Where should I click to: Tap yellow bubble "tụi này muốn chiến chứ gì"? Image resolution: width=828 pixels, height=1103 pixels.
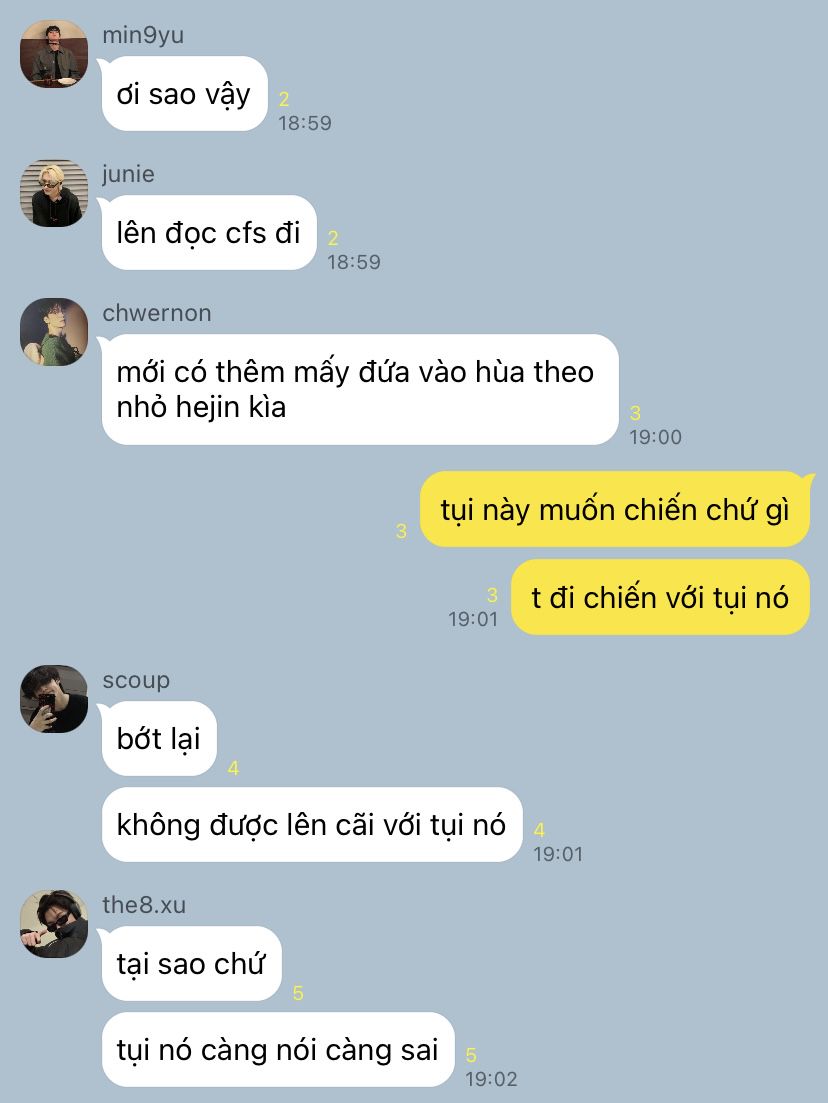point(615,509)
